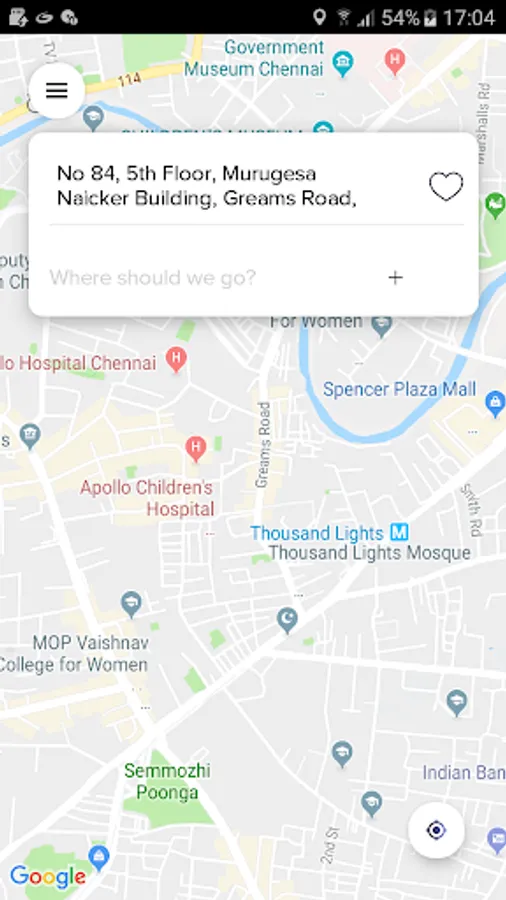The width and height of the screenshot is (506, 900).
Task: Favorite the pickup address with heart icon
Action: (x=446, y=187)
